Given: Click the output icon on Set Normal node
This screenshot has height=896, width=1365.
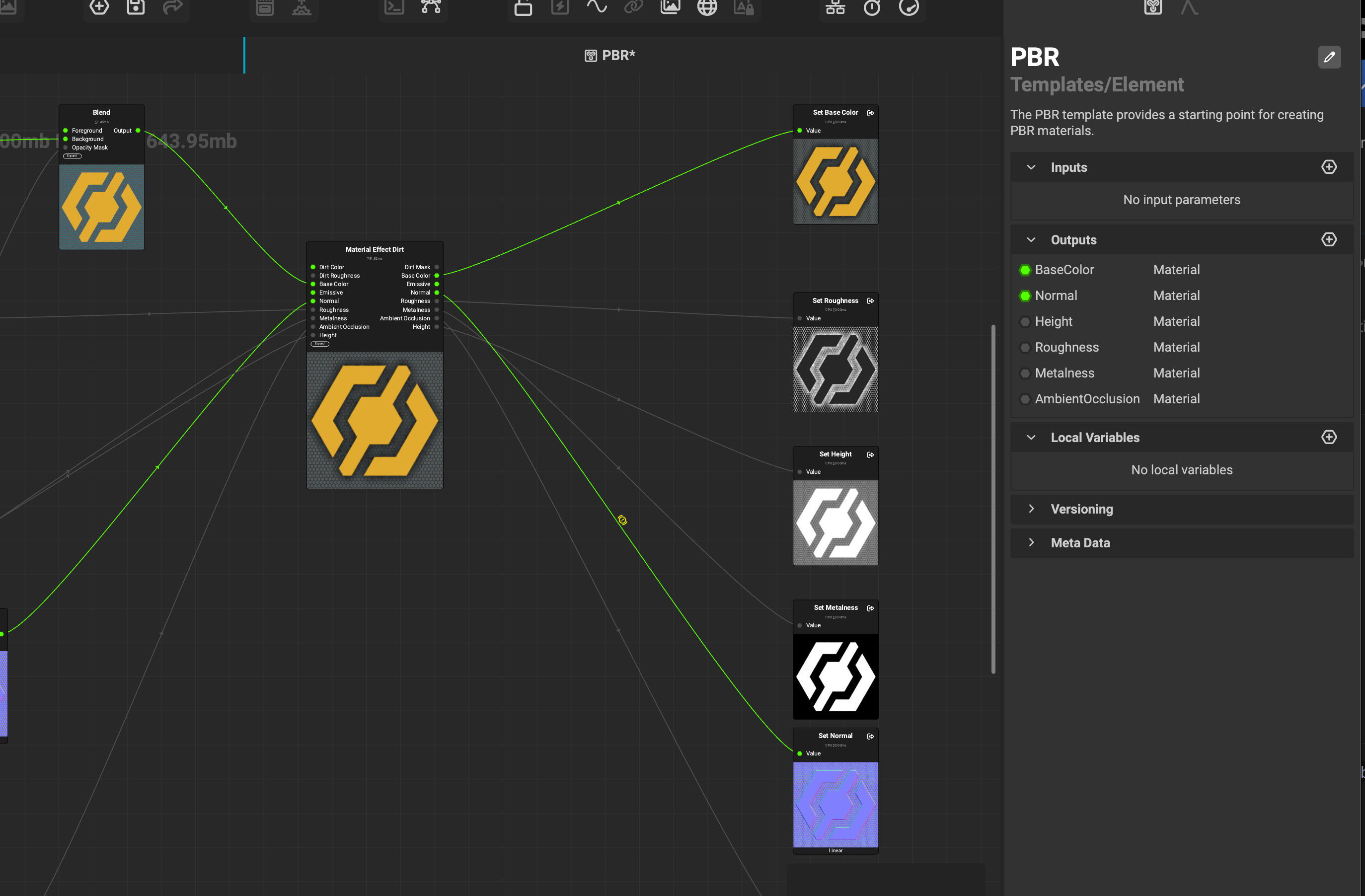Looking at the screenshot, I should pos(870,736).
